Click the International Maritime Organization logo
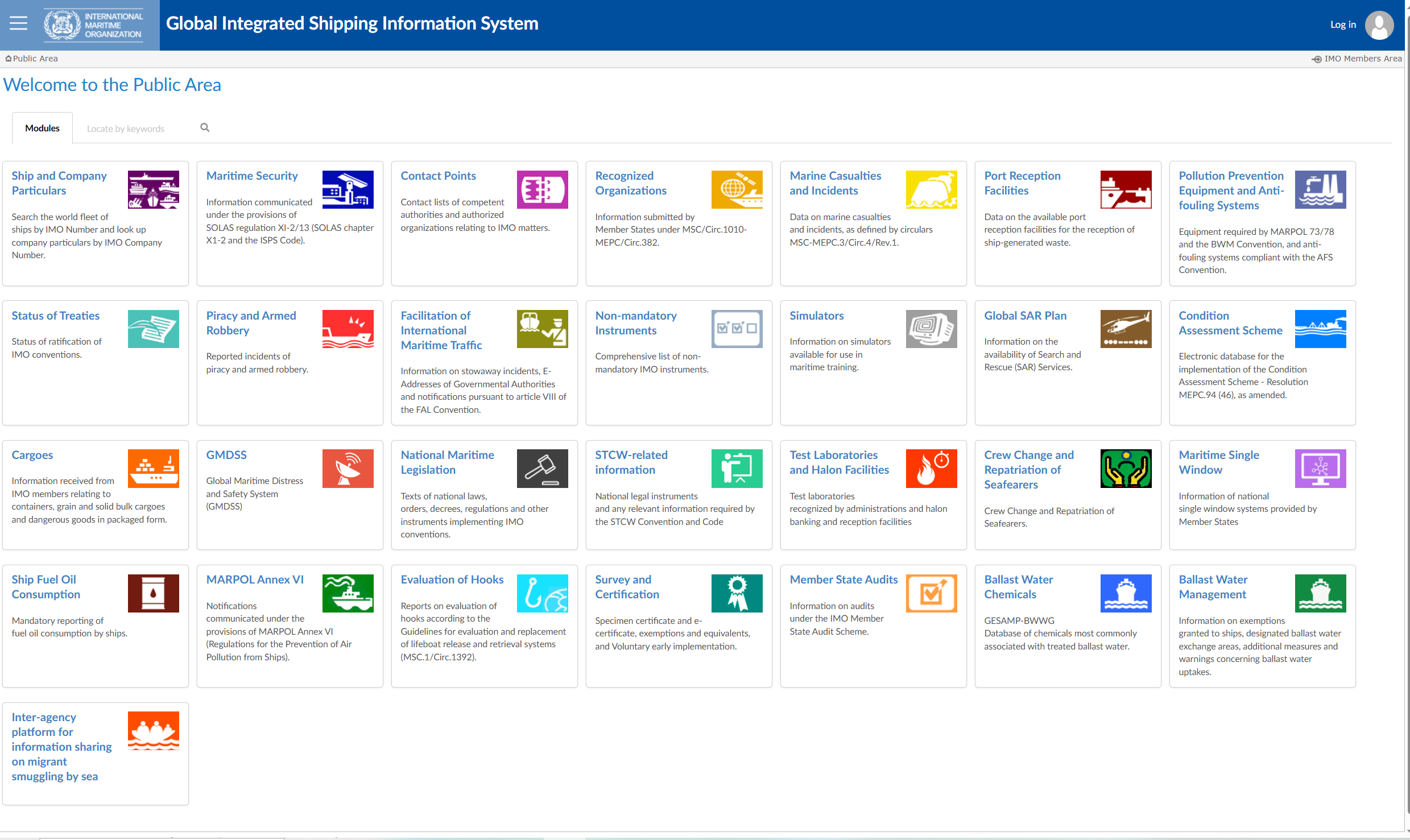 coord(94,25)
